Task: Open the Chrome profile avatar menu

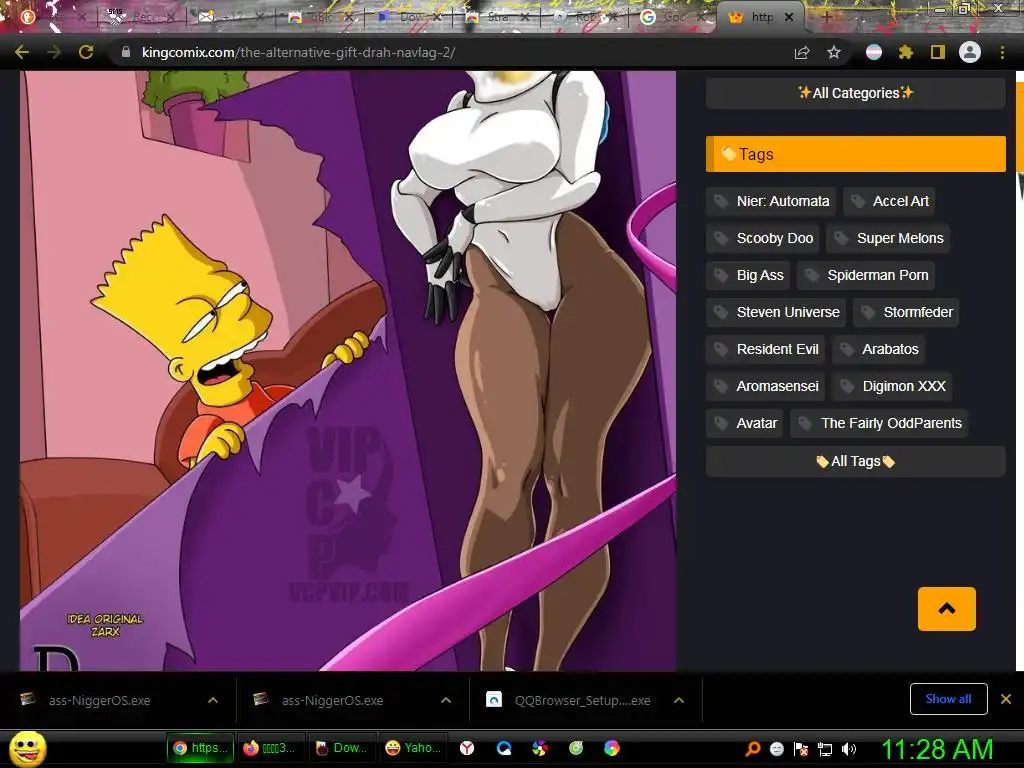Action: click(x=970, y=52)
